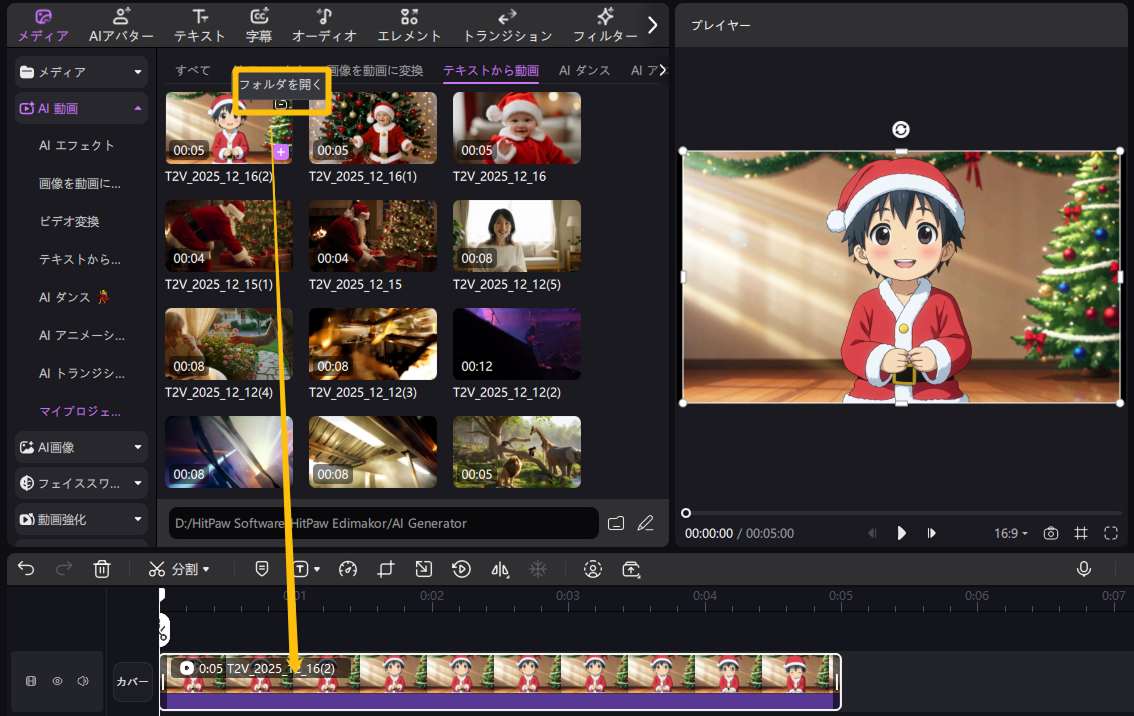
Task: Hide the video track with the eye toggle
Action: [57, 681]
